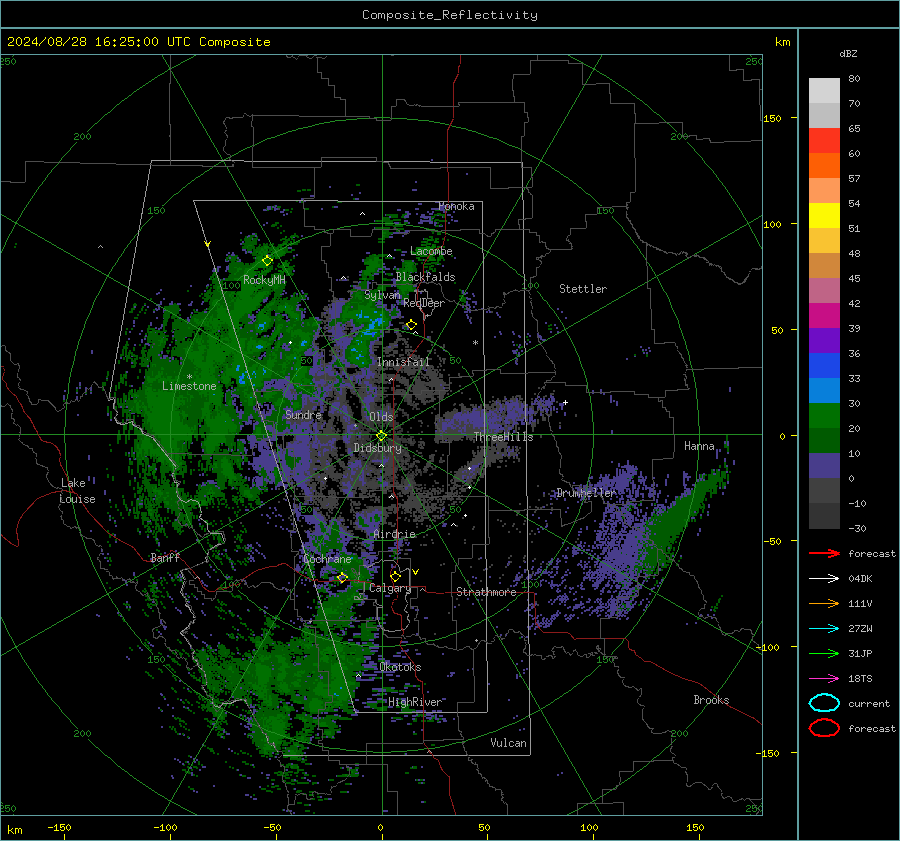Click the Lake Louise label
Viewport: 900px width, 841px height.
click(77, 491)
